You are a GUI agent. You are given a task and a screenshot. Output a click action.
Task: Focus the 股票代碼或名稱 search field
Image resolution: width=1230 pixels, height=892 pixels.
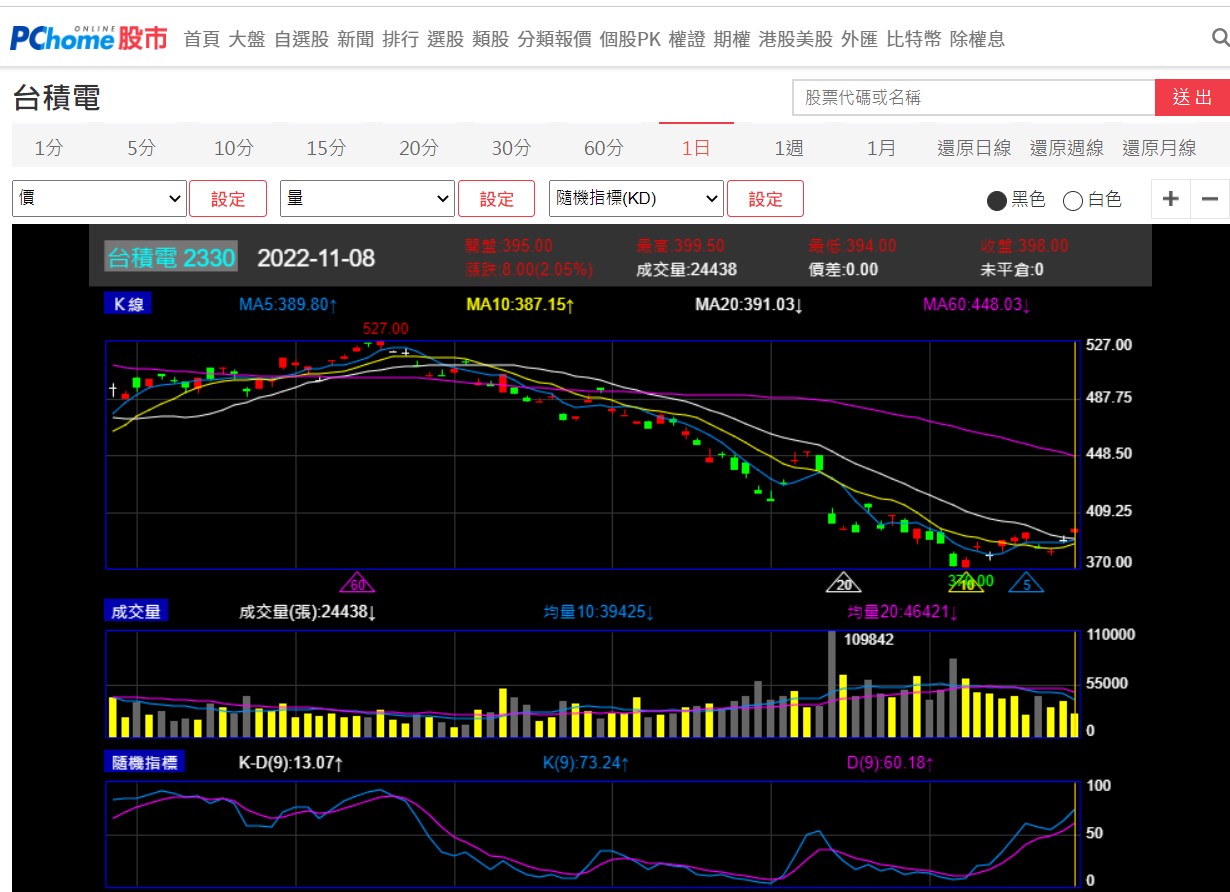point(974,97)
